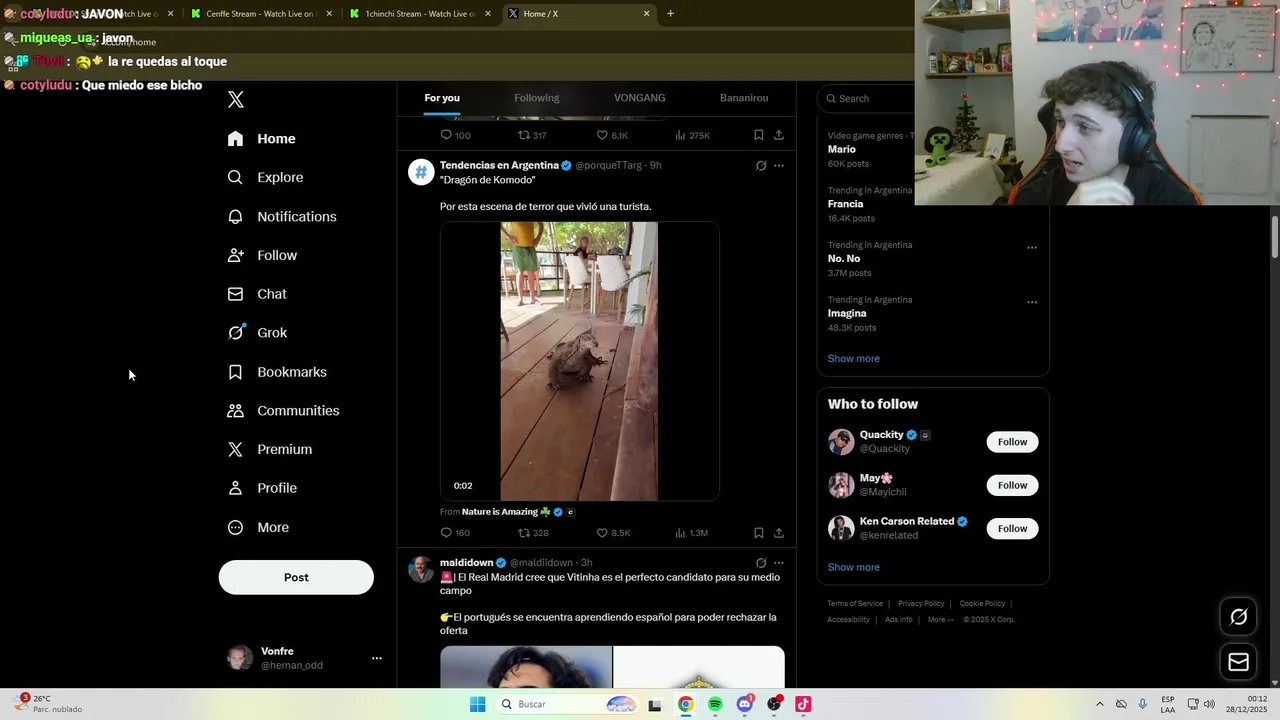Follow May (@Mayichii)

pos(1012,485)
